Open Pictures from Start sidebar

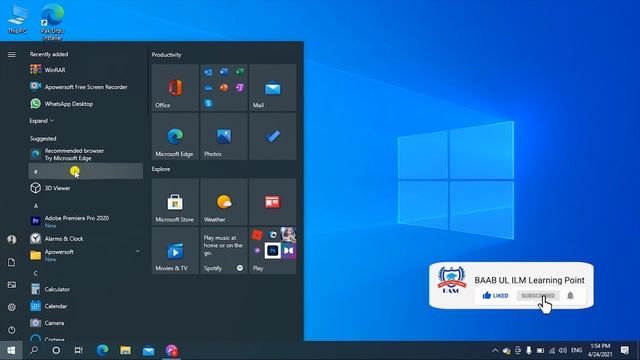click(11, 284)
